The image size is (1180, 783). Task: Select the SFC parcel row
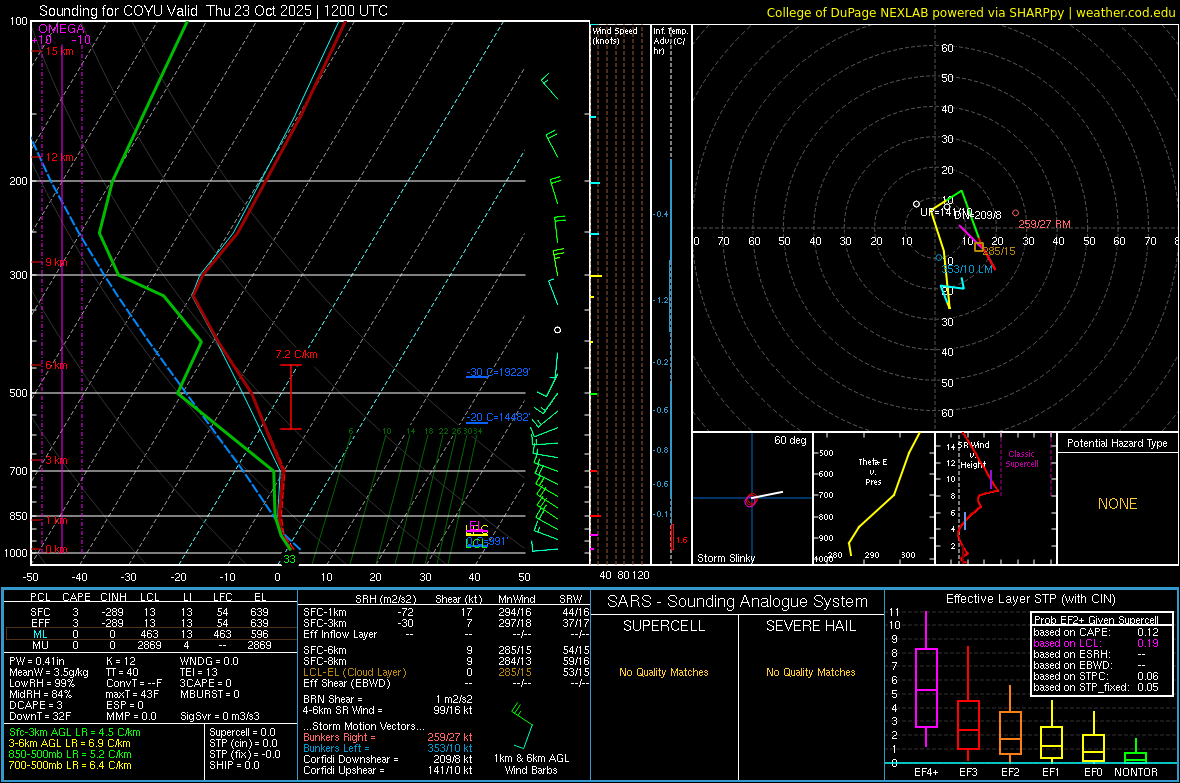(151, 612)
